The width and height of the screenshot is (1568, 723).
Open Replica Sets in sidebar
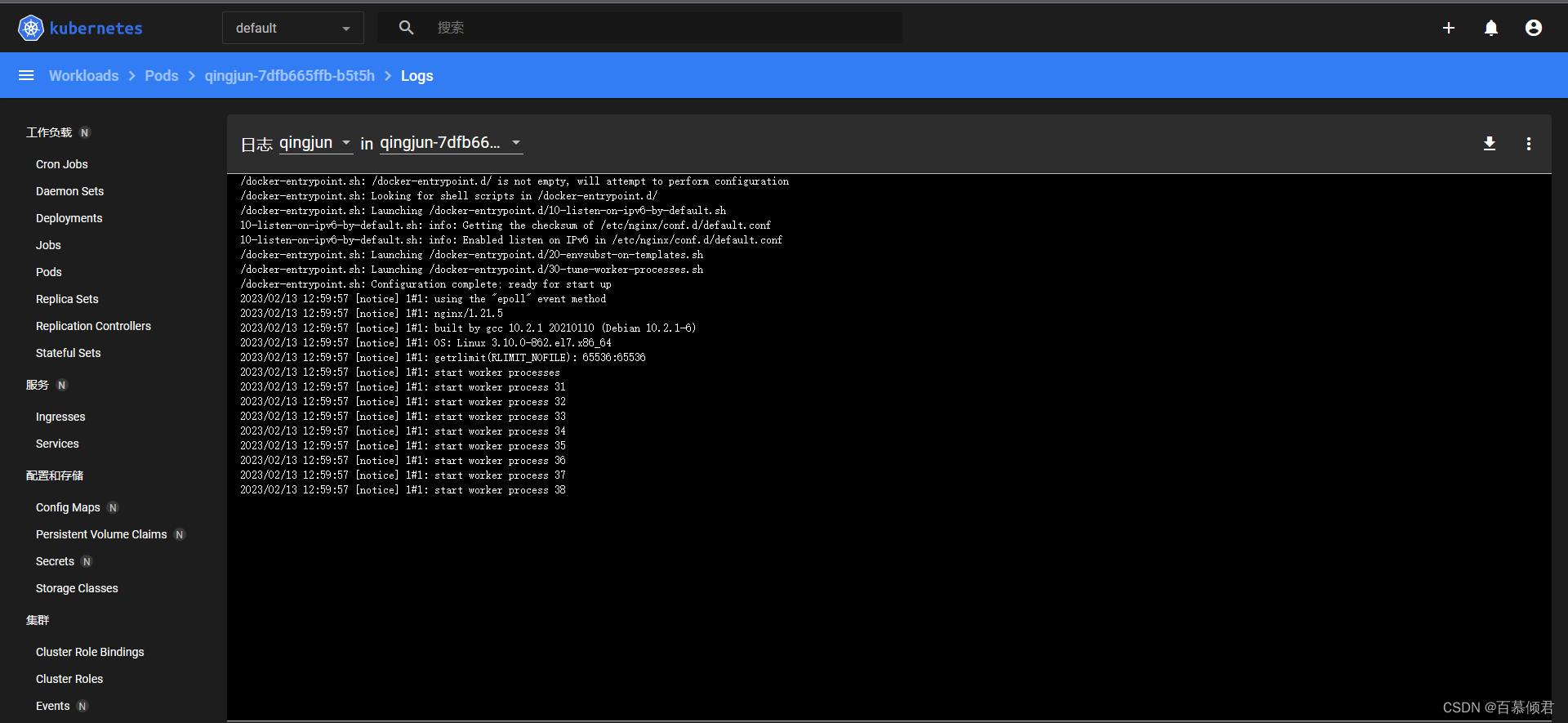click(67, 299)
